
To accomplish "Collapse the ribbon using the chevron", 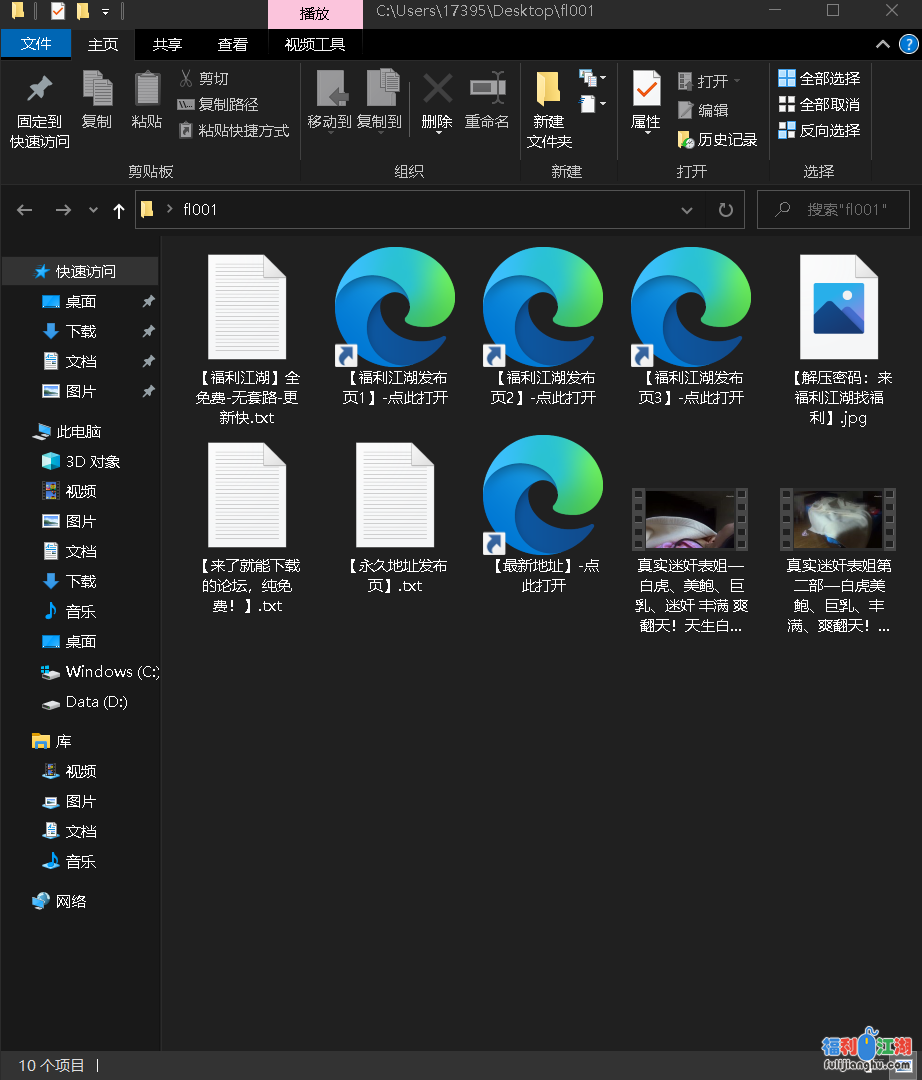I will click(882, 44).
